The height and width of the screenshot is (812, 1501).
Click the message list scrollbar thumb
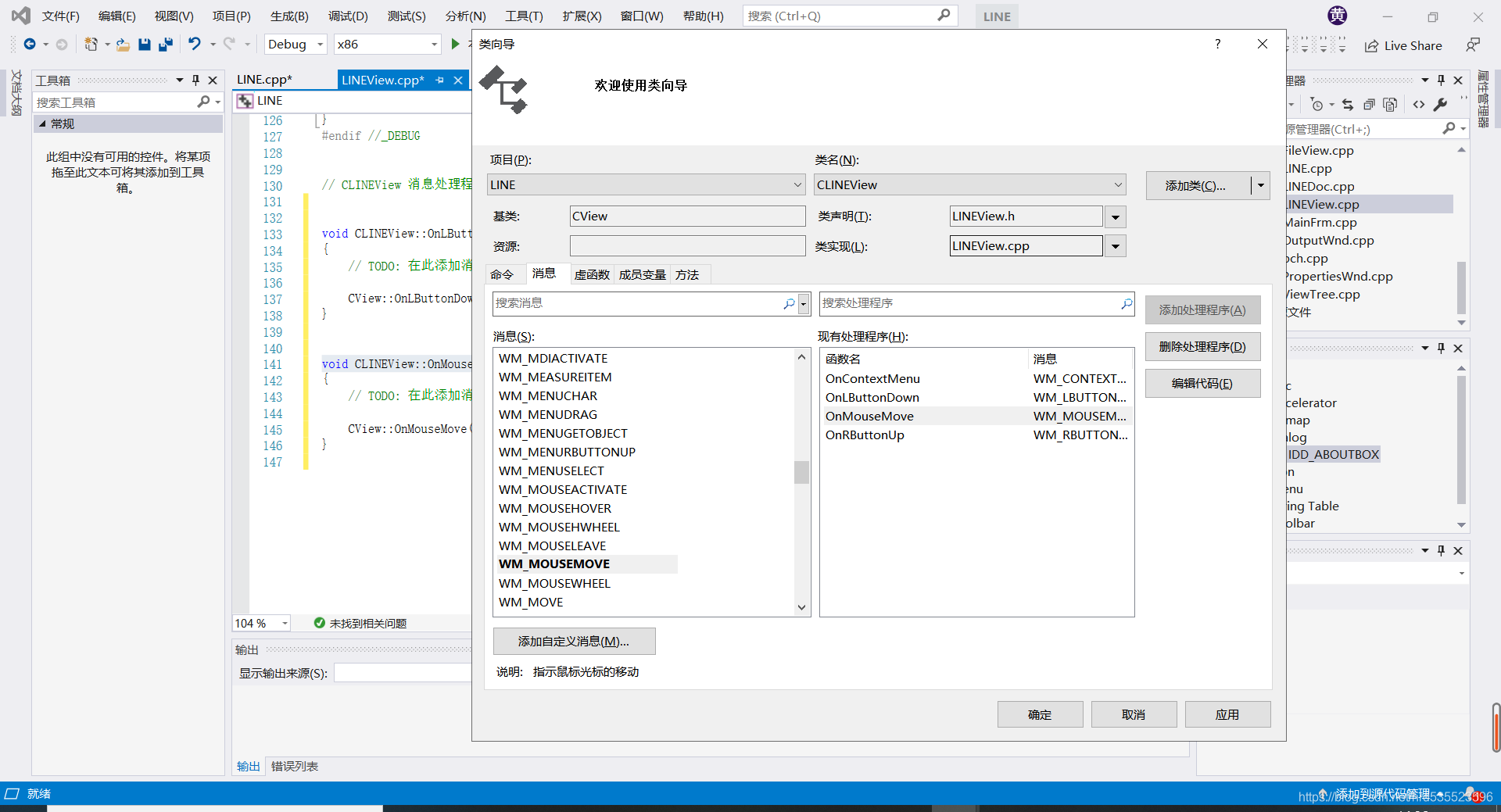coord(801,472)
